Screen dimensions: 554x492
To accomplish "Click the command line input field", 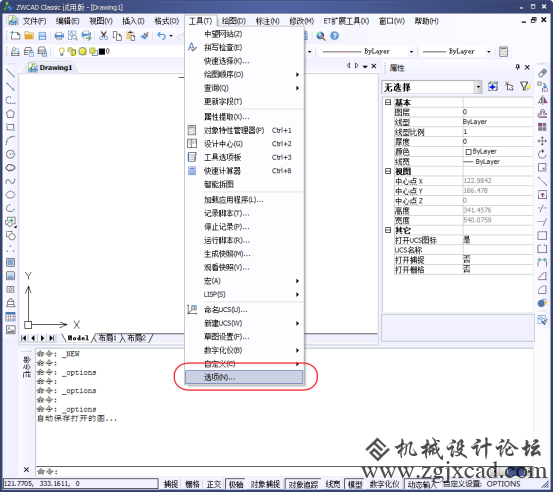I will (x=284, y=471).
